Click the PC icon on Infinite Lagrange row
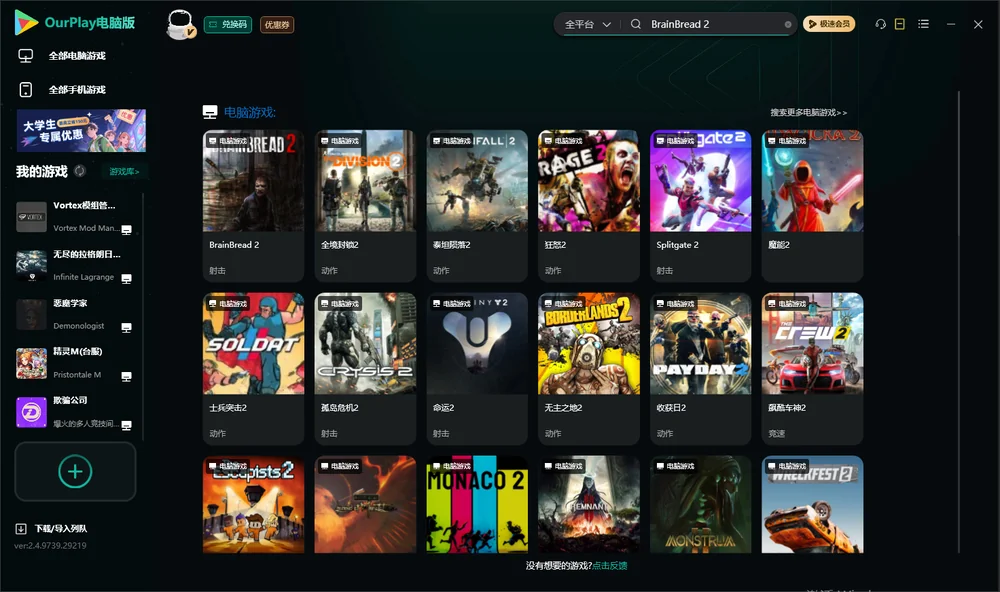 (x=126, y=279)
